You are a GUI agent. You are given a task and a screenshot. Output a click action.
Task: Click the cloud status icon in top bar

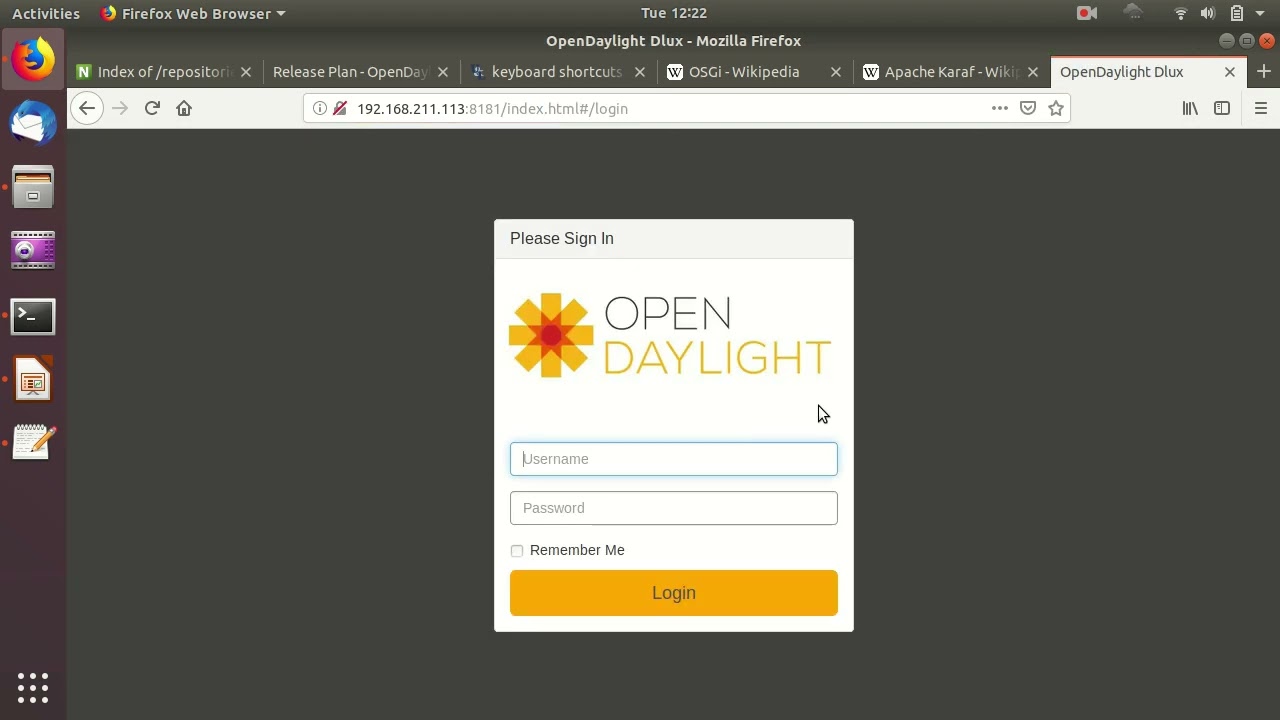coord(1133,12)
